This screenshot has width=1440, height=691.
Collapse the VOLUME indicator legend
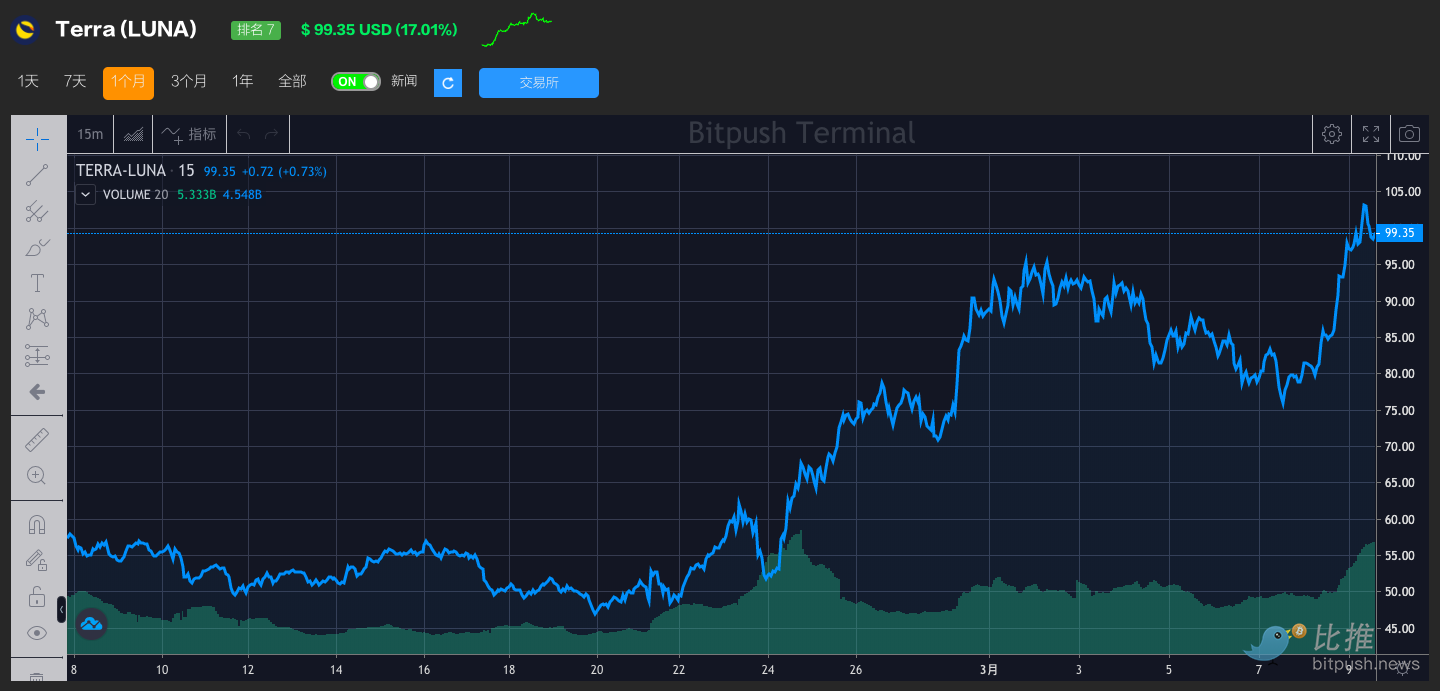(x=86, y=195)
